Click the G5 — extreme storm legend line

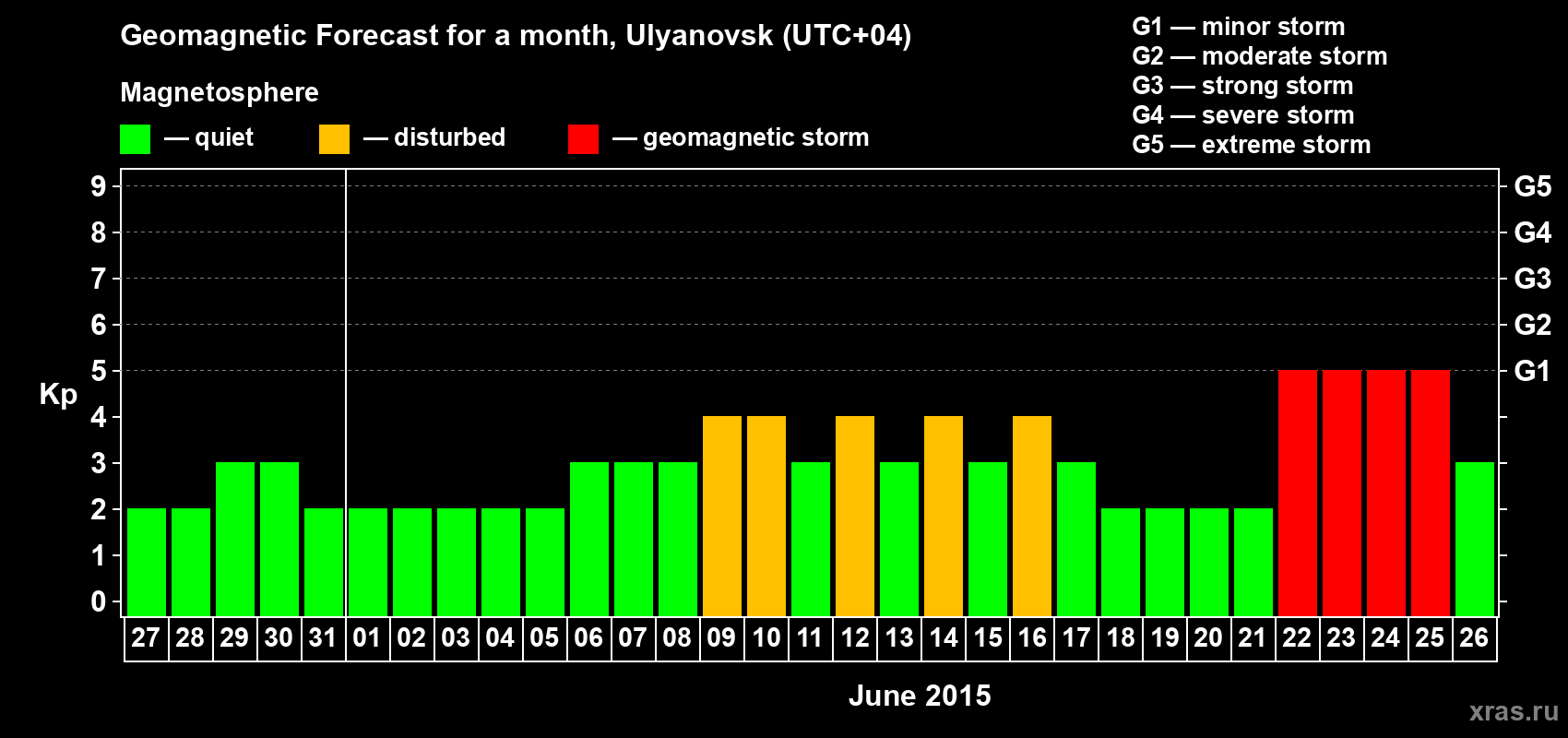(1252, 145)
